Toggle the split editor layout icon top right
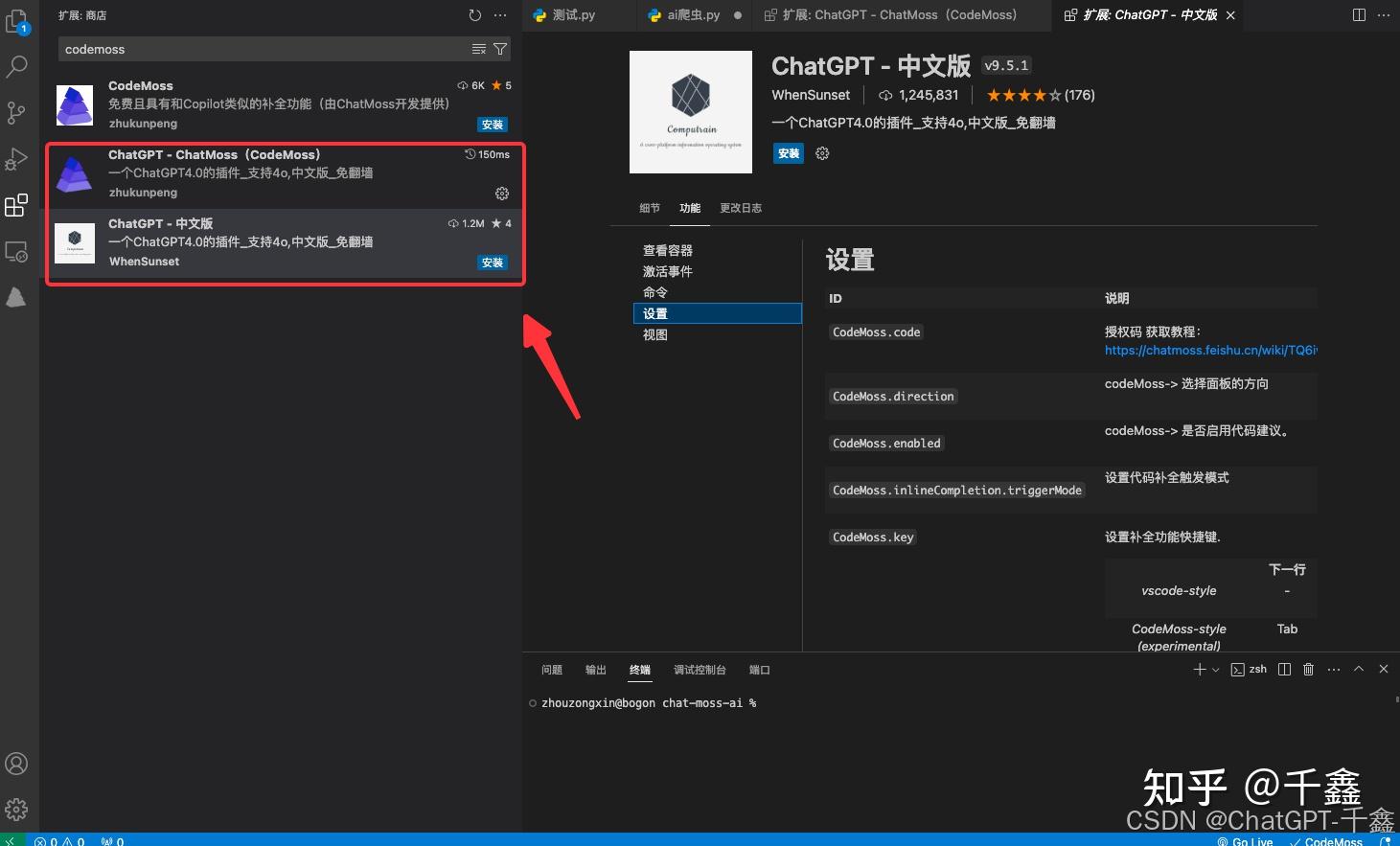This screenshot has width=1400, height=846. [x=1358, y=14]
